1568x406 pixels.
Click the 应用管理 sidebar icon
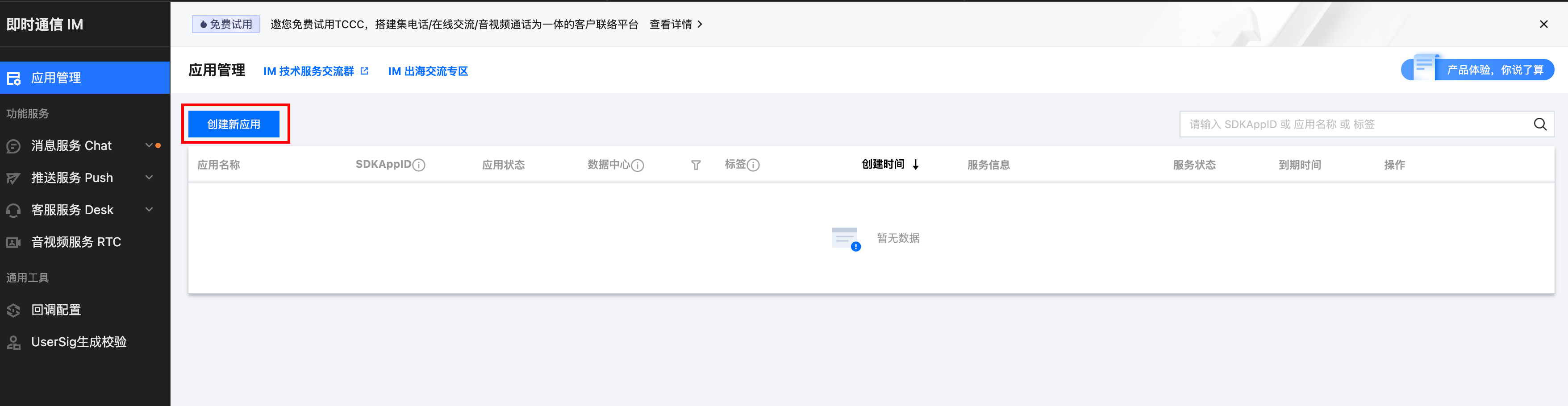13,79
